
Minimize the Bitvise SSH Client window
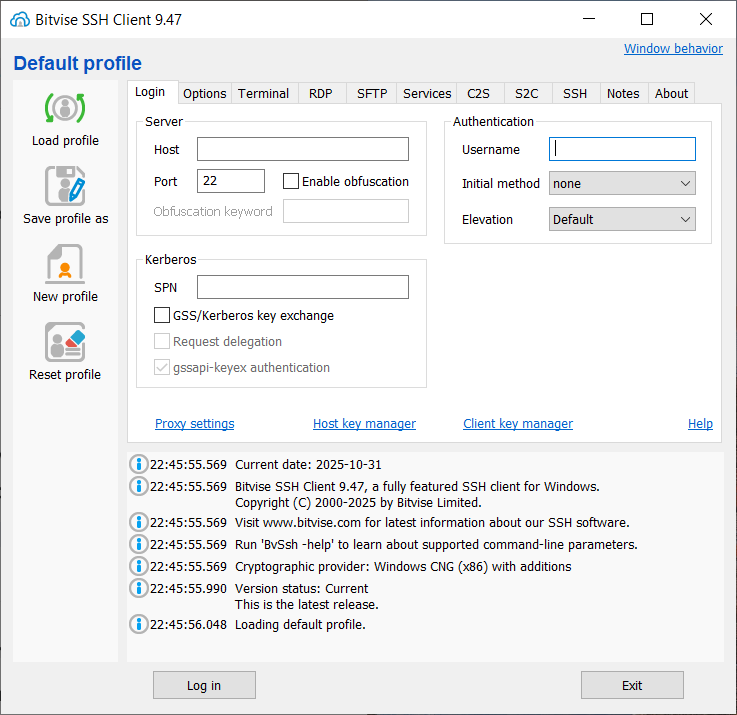tap(589, 19)
